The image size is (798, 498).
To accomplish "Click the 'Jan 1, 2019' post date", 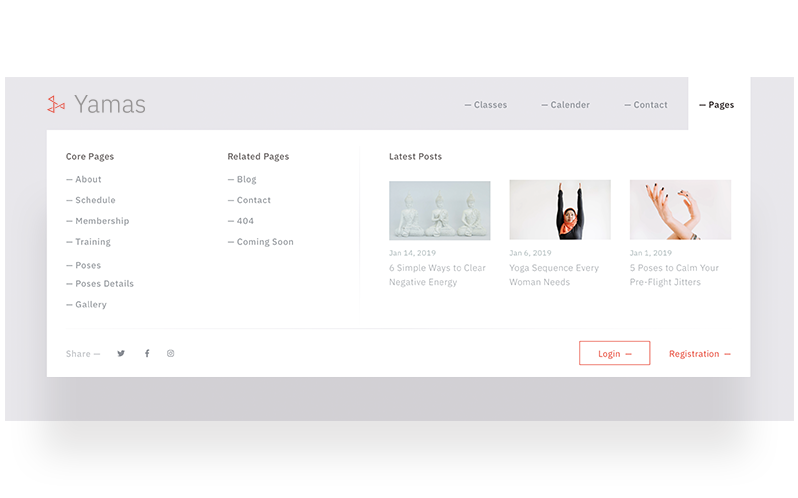I will click(x=651, y=253).
